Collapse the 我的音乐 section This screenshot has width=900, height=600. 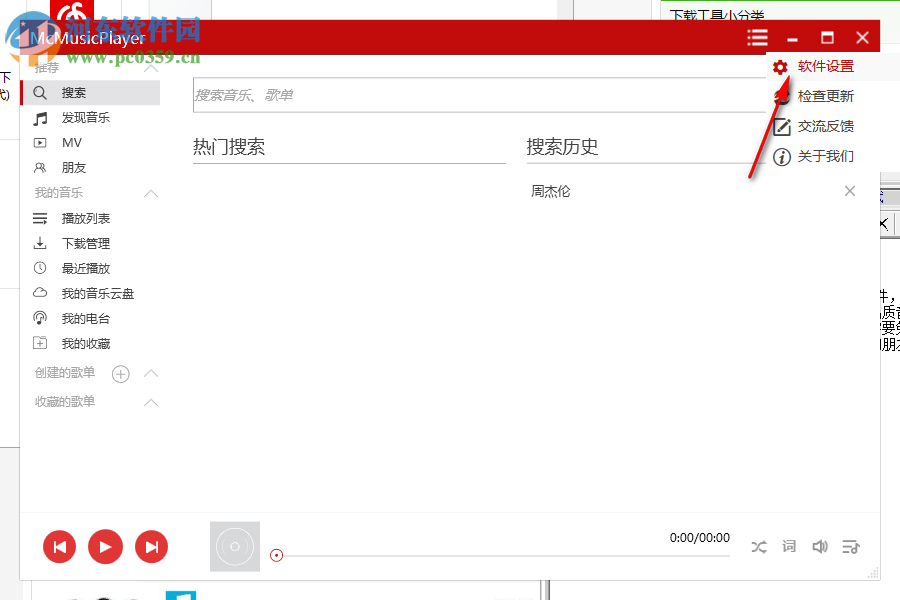pos(151,193)
